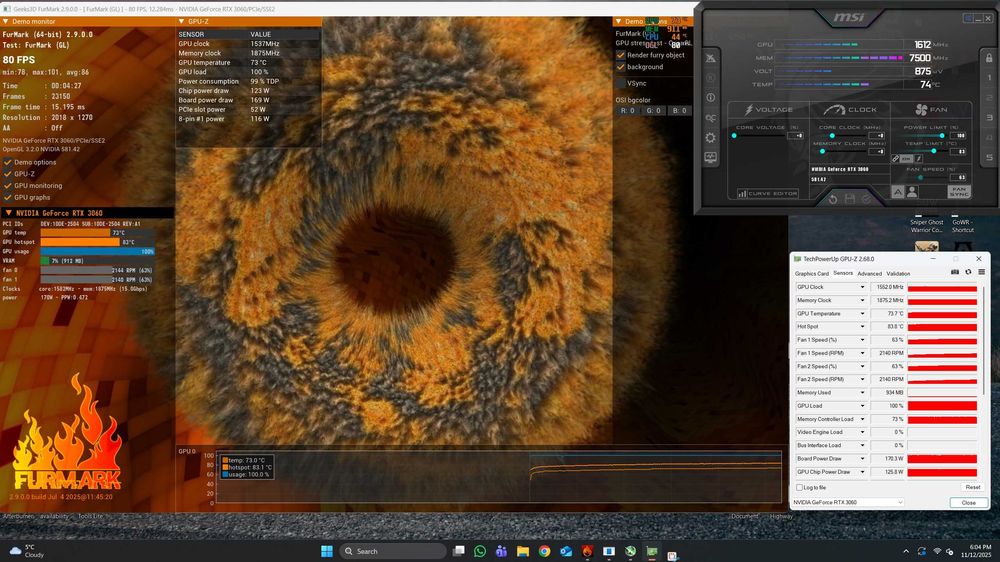Click the GPU-Z screenshot camera icon
Image resolution: width=1000 pixels, height=562 pixels.
point(955,272)
